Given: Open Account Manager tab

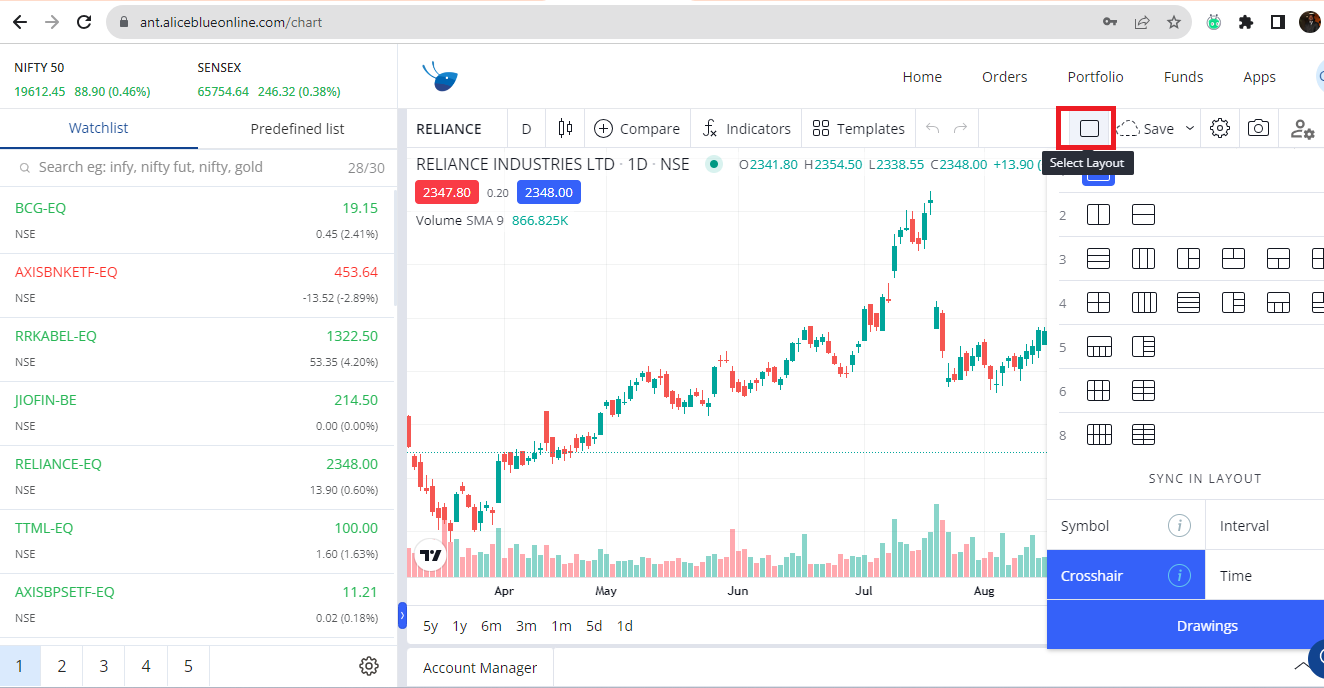Looking at the screenshot, I should [x=480, y=668].
